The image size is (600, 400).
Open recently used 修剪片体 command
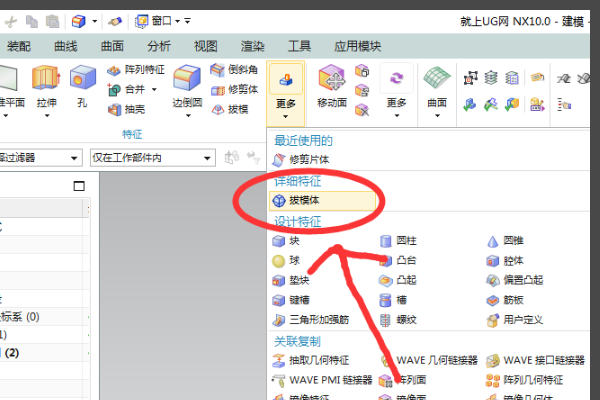(x=301, y=160)
